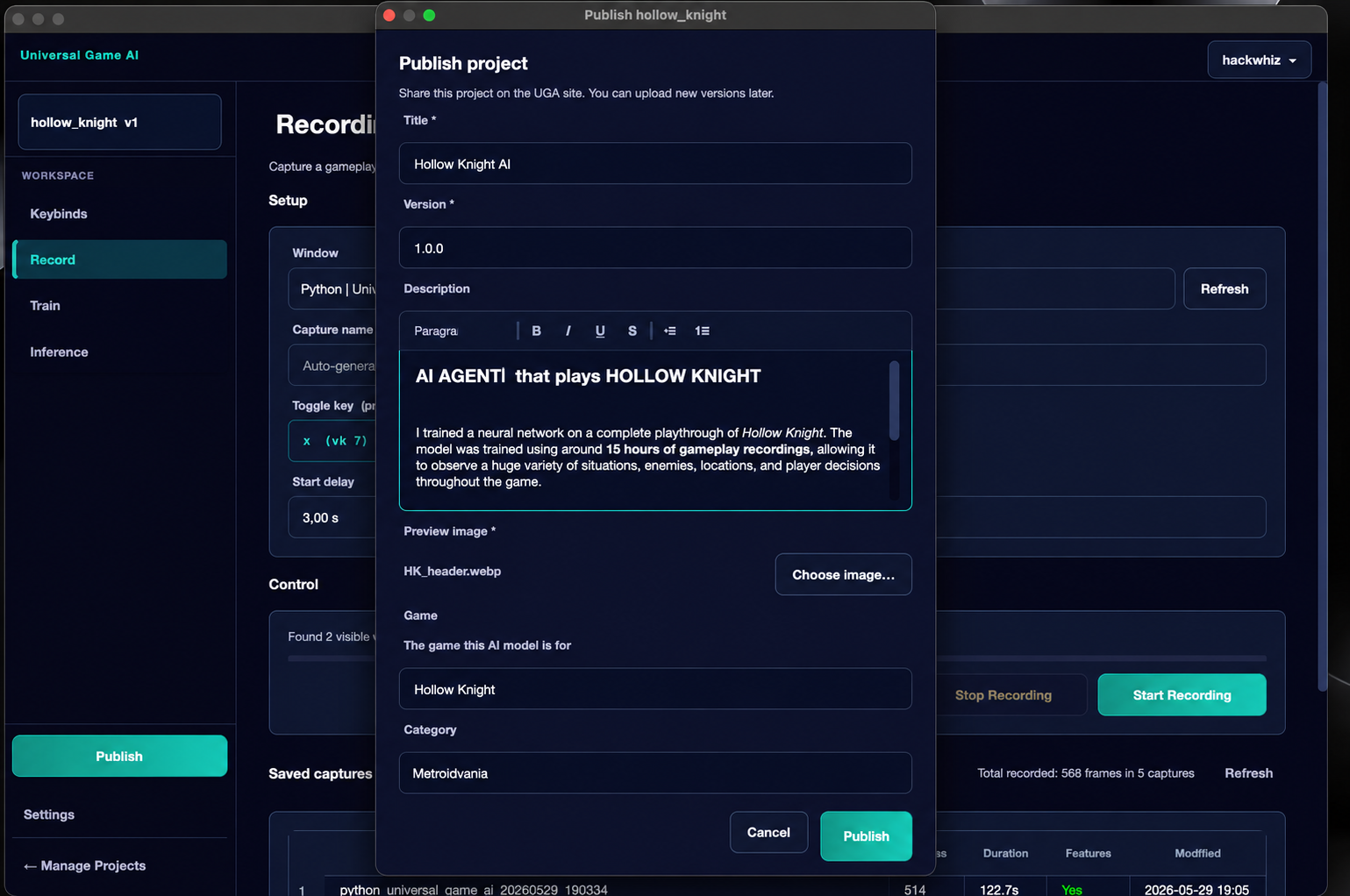Viewport: 1350px width, 896px height.
Task: Open the Window selection combo box
Action: (x=332, y=289)
